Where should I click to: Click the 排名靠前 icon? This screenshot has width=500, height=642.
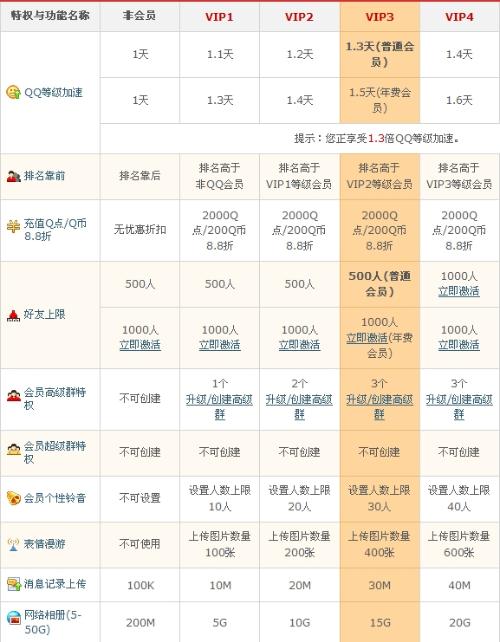[14, 176]
